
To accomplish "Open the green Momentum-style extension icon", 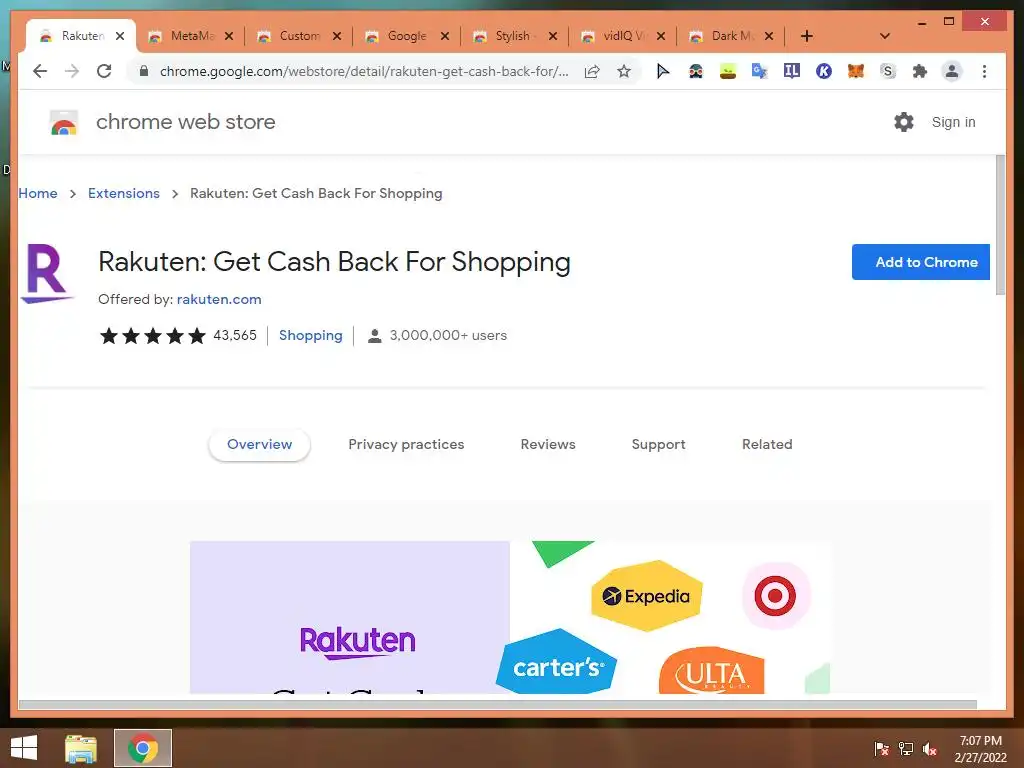I will pos(728,71).
